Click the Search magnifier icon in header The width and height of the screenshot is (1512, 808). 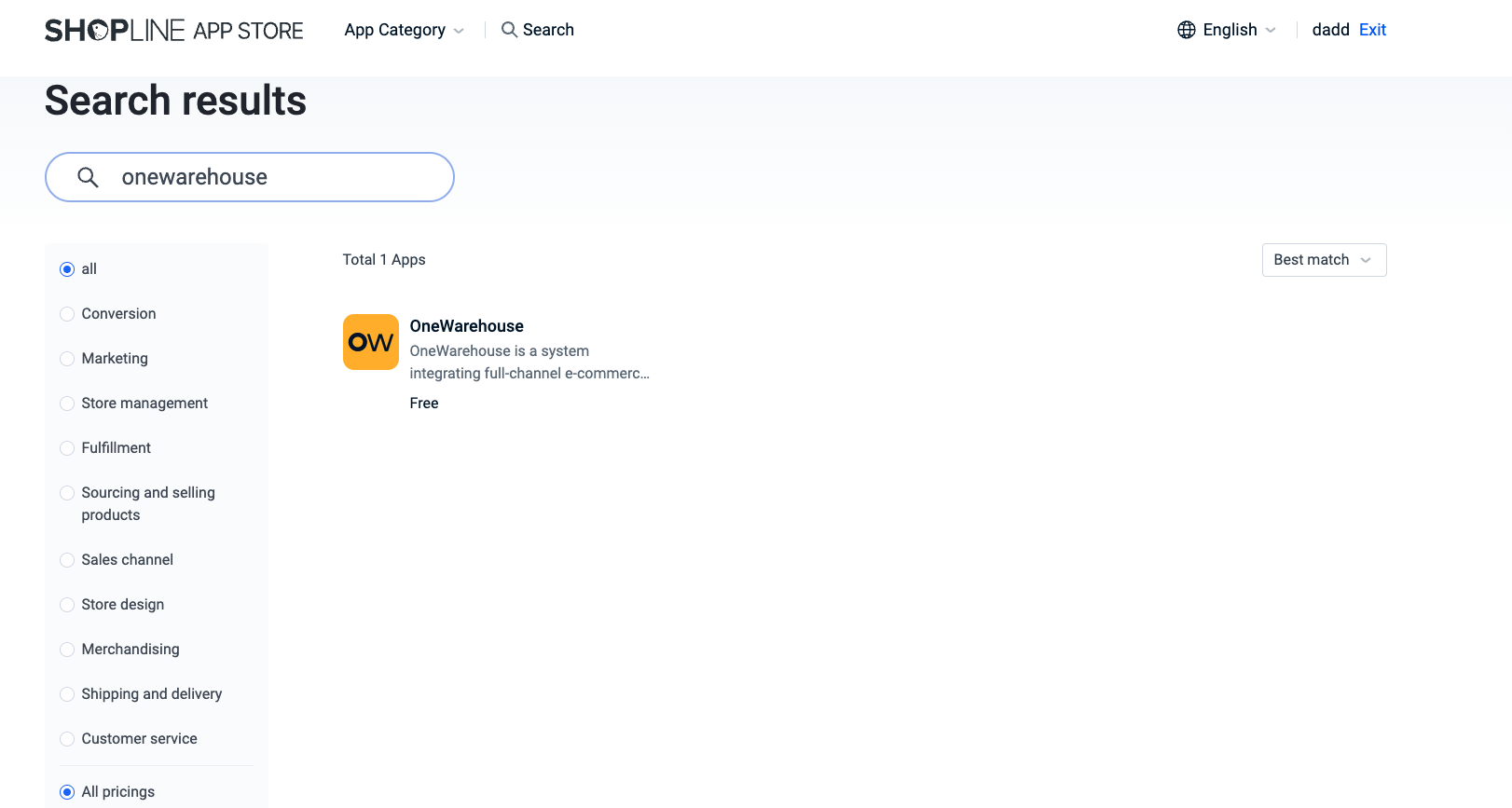tap(509, 30)
